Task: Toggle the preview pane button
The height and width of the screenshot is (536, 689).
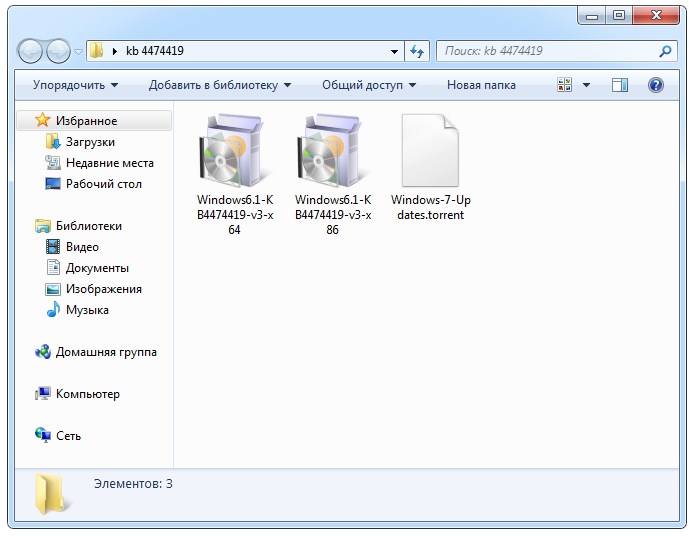Action: [x=620, y=85]
